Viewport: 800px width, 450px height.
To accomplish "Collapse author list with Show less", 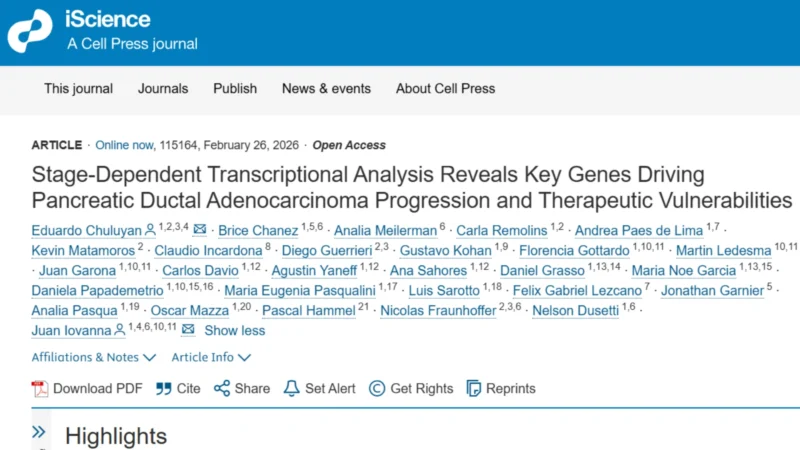I will pyautogui.click(x=235, y=330).
